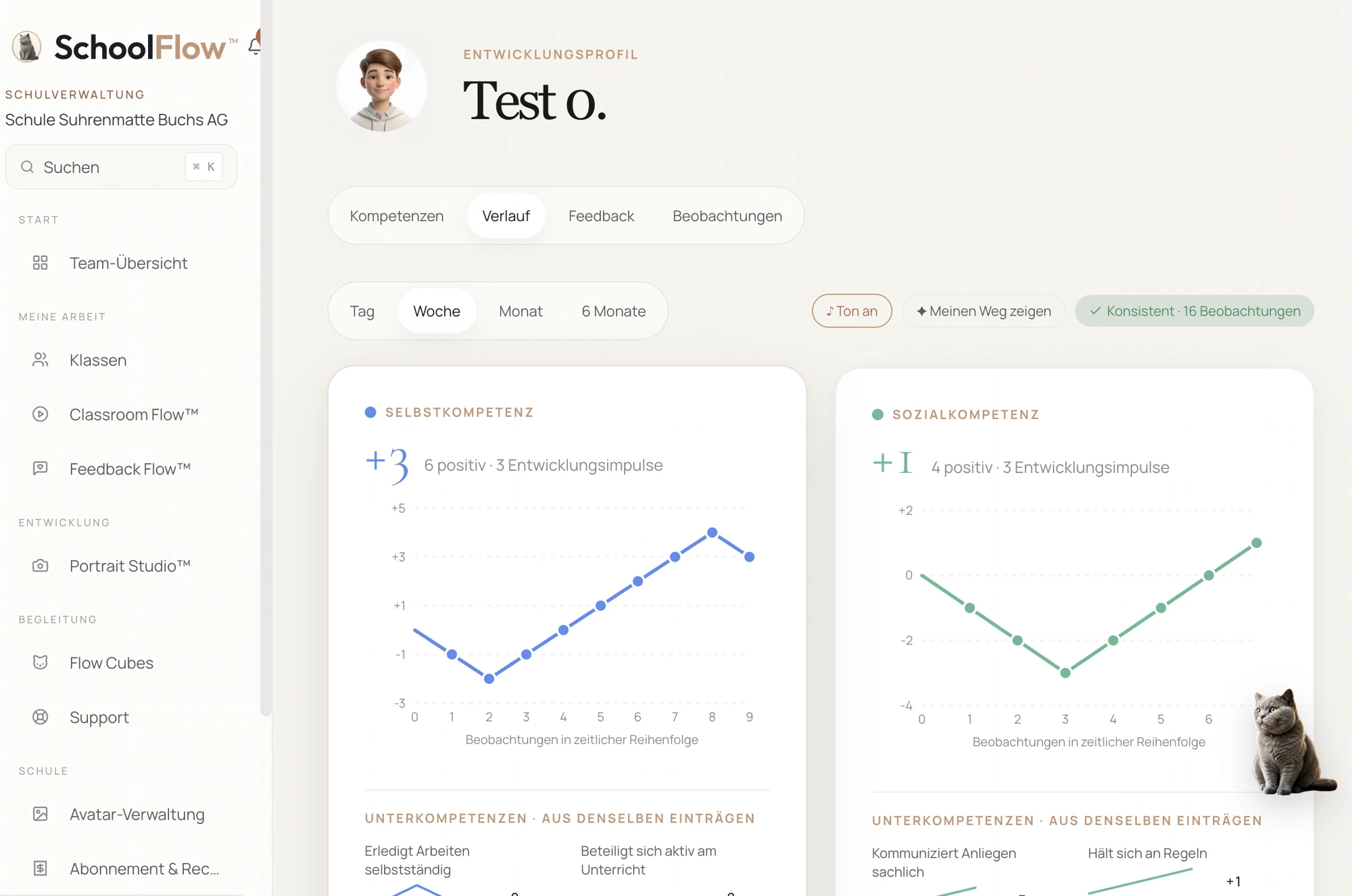Click green Sozialkompetenz color dot
The width and height of the screenshot is (1352, 896).
[x=878, y=414]
